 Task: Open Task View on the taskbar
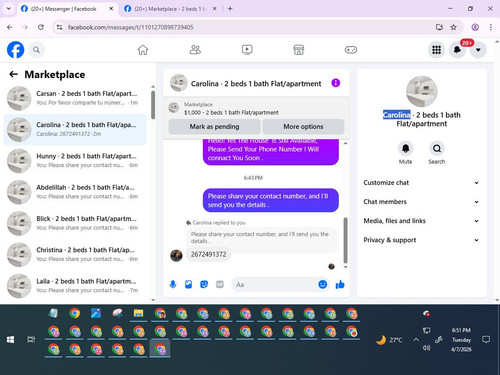point(31,340)
